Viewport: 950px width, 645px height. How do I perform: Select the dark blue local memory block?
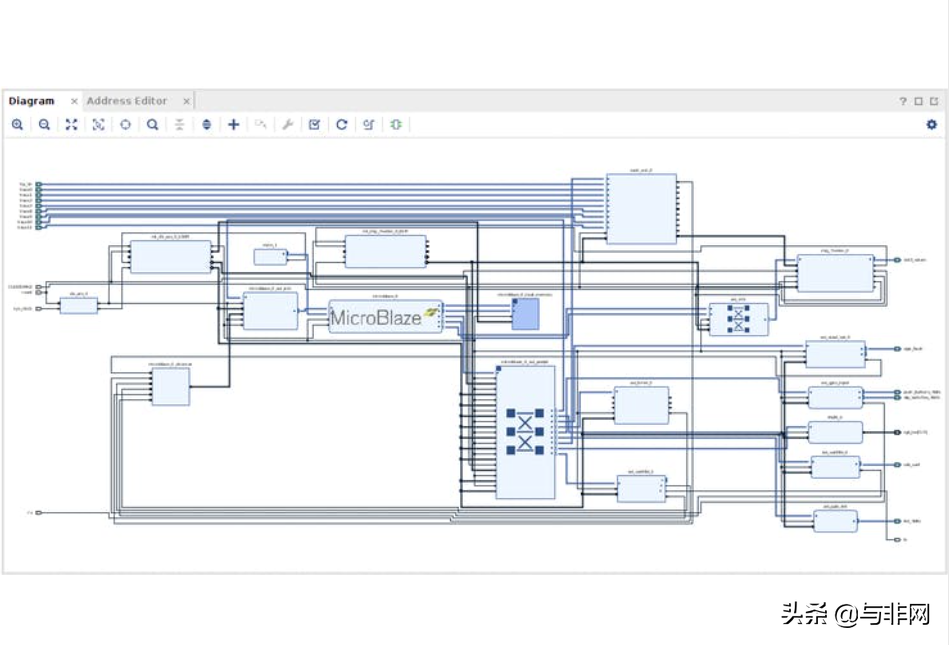click(525, 314)
